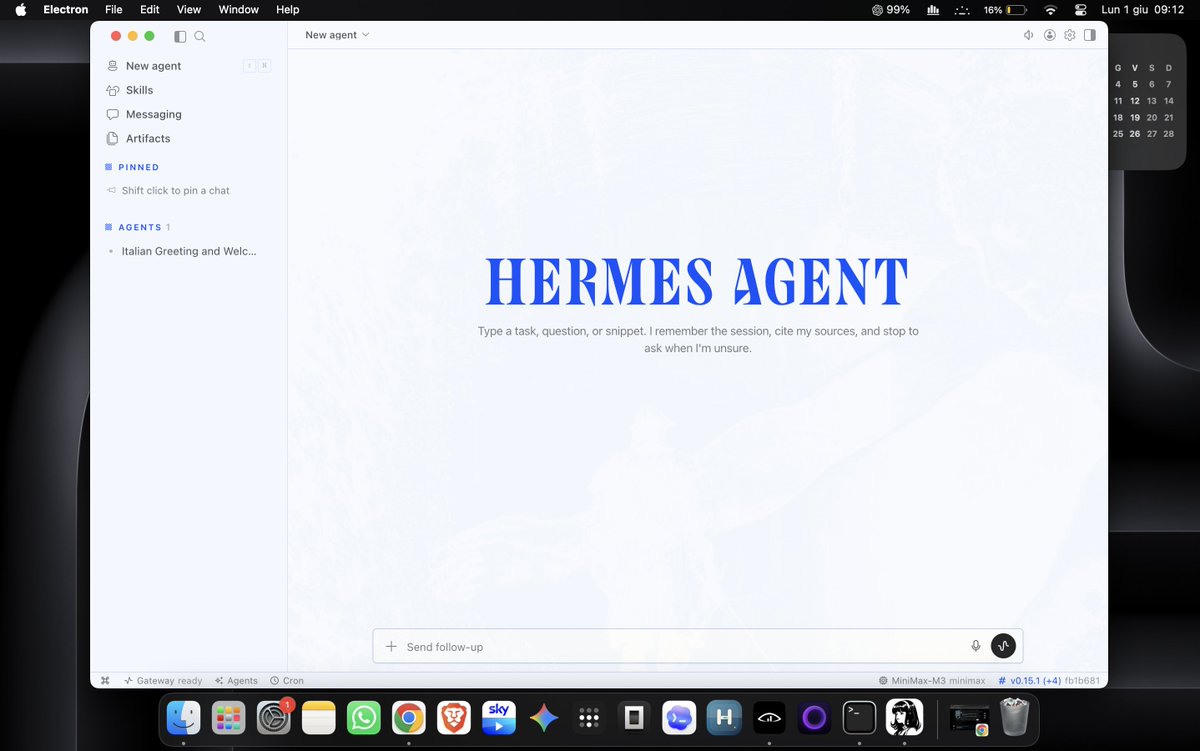Click the battery 16% indicator
Viewport: 1200px width, 751px height.
[1005, 10]
